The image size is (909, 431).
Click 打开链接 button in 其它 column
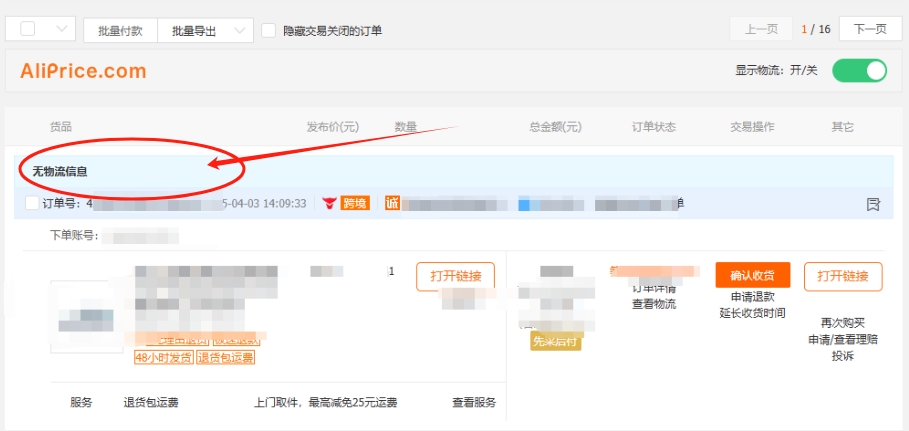tap(843, 276)
